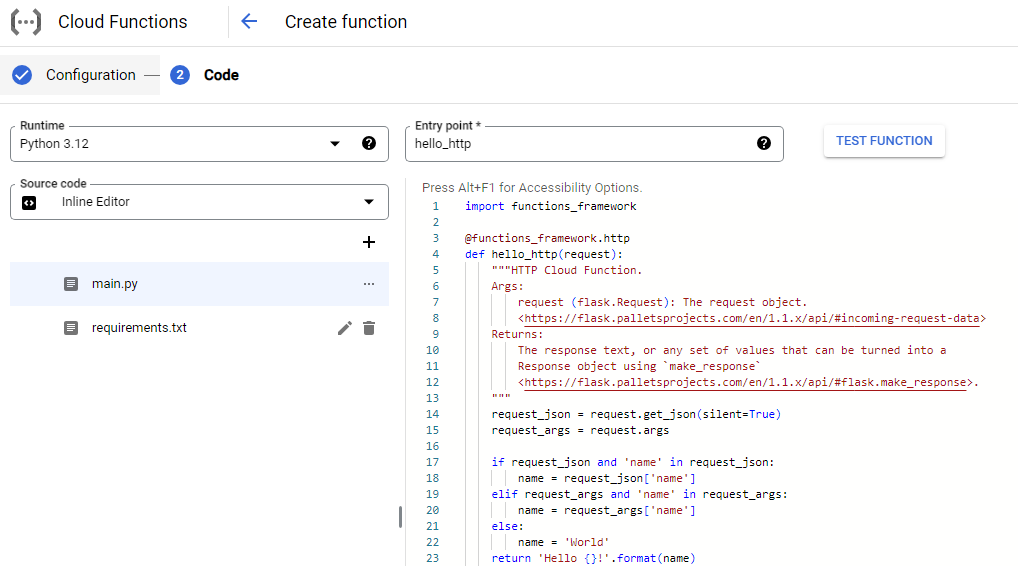Click "name = request_json['name']" line
The image size is (1018, 566).
(606, 478)
